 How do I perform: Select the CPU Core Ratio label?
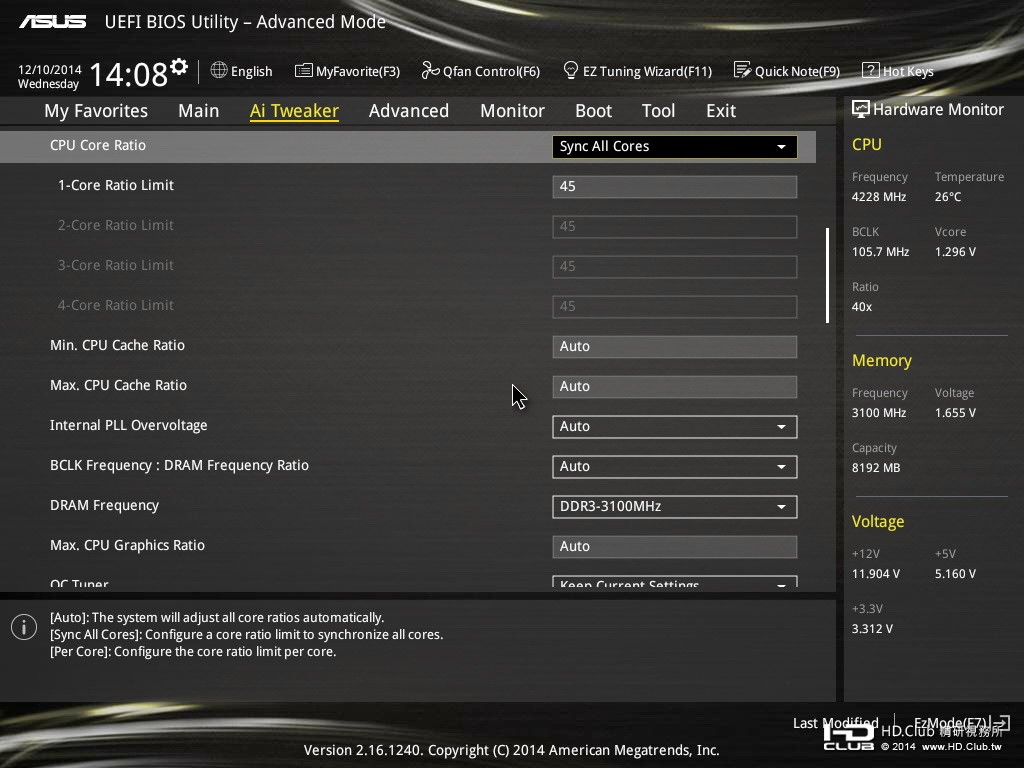point(98,146)
